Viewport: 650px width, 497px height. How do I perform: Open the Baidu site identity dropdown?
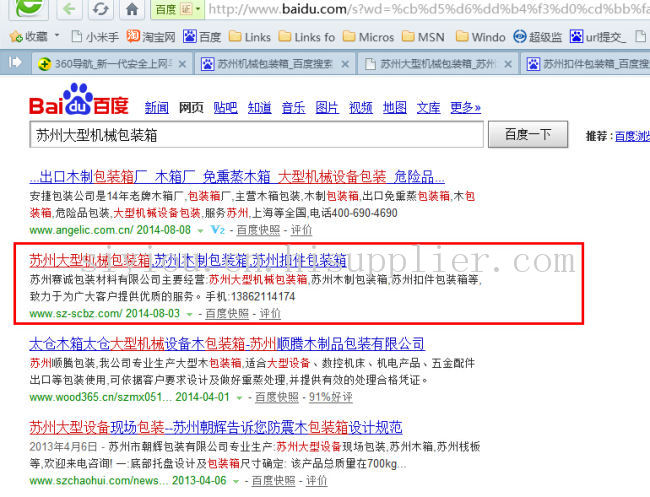point(178,9)
